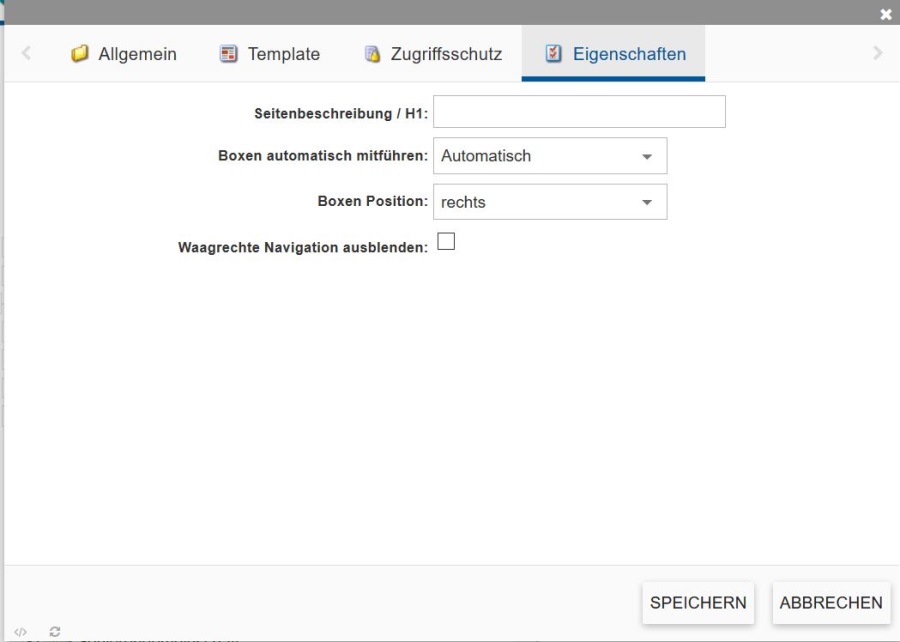Enable Waagrechte Navigation ausblenden checkbox
The width and height of the screenshot is (900, 642).
(446, 241)
